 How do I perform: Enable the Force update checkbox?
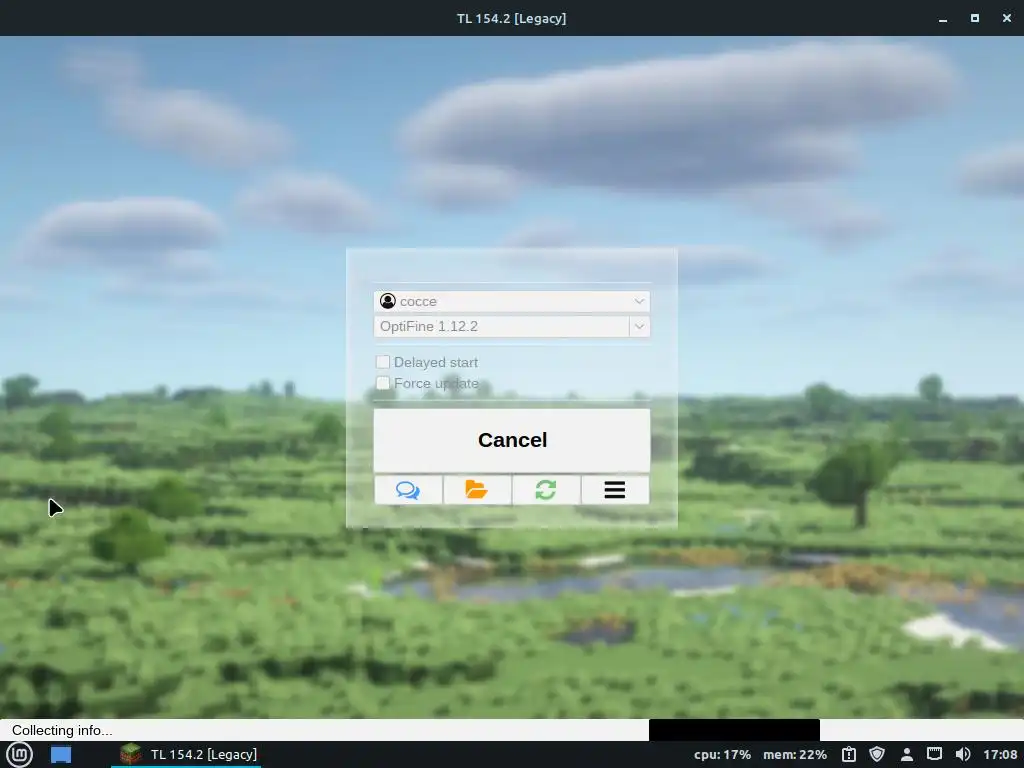383,383
